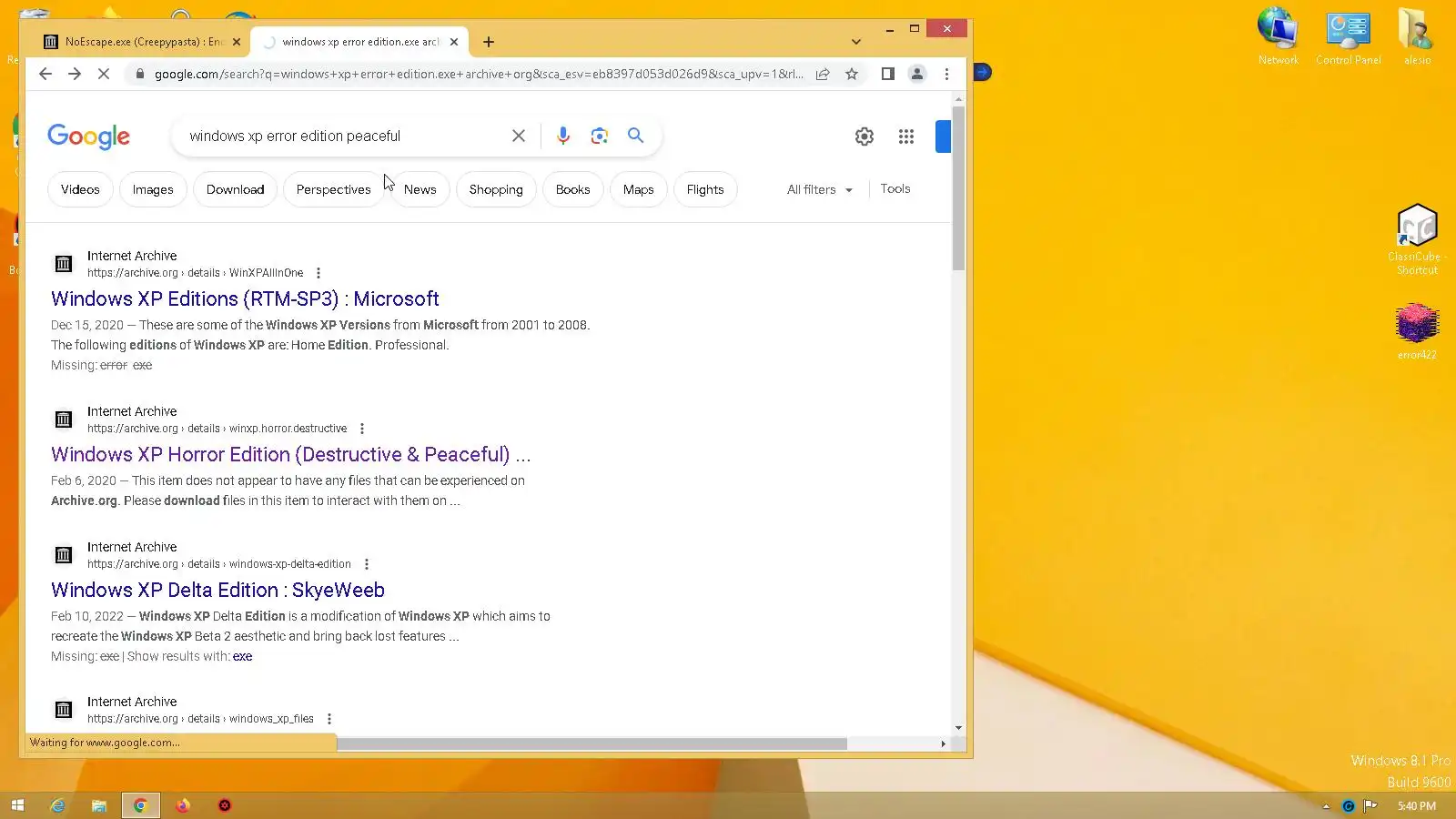
Task: View site information via the lock icon
Action: tap(139, 74)
